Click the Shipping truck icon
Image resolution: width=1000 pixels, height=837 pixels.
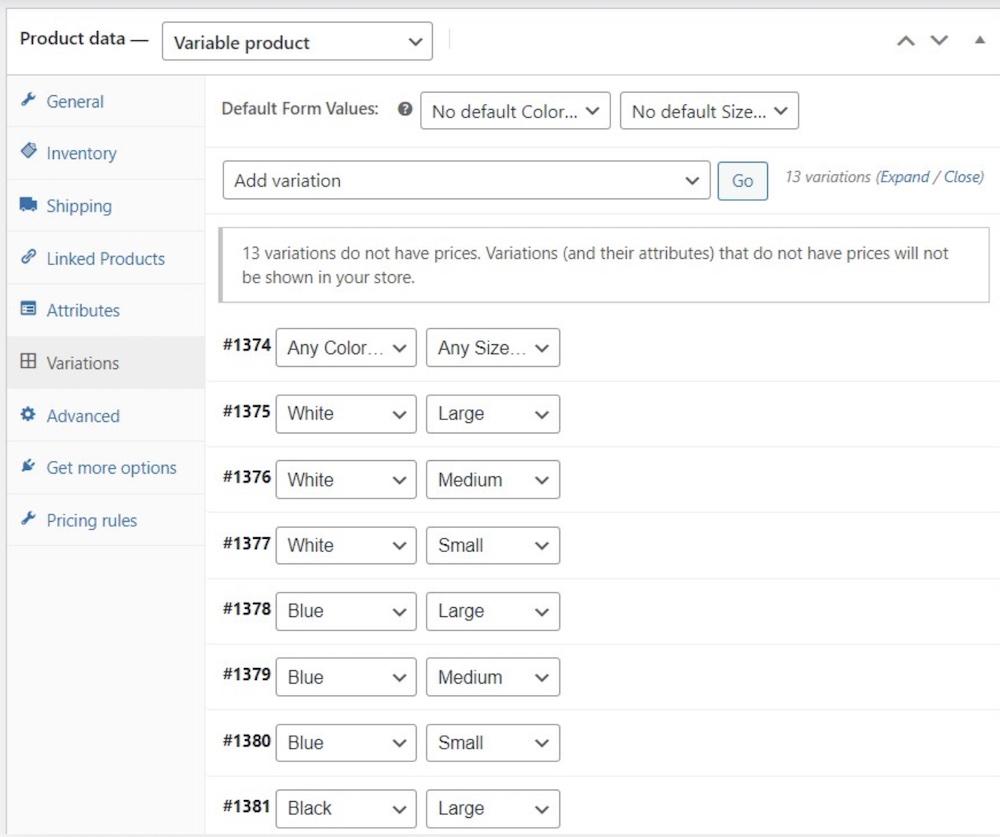28,204
